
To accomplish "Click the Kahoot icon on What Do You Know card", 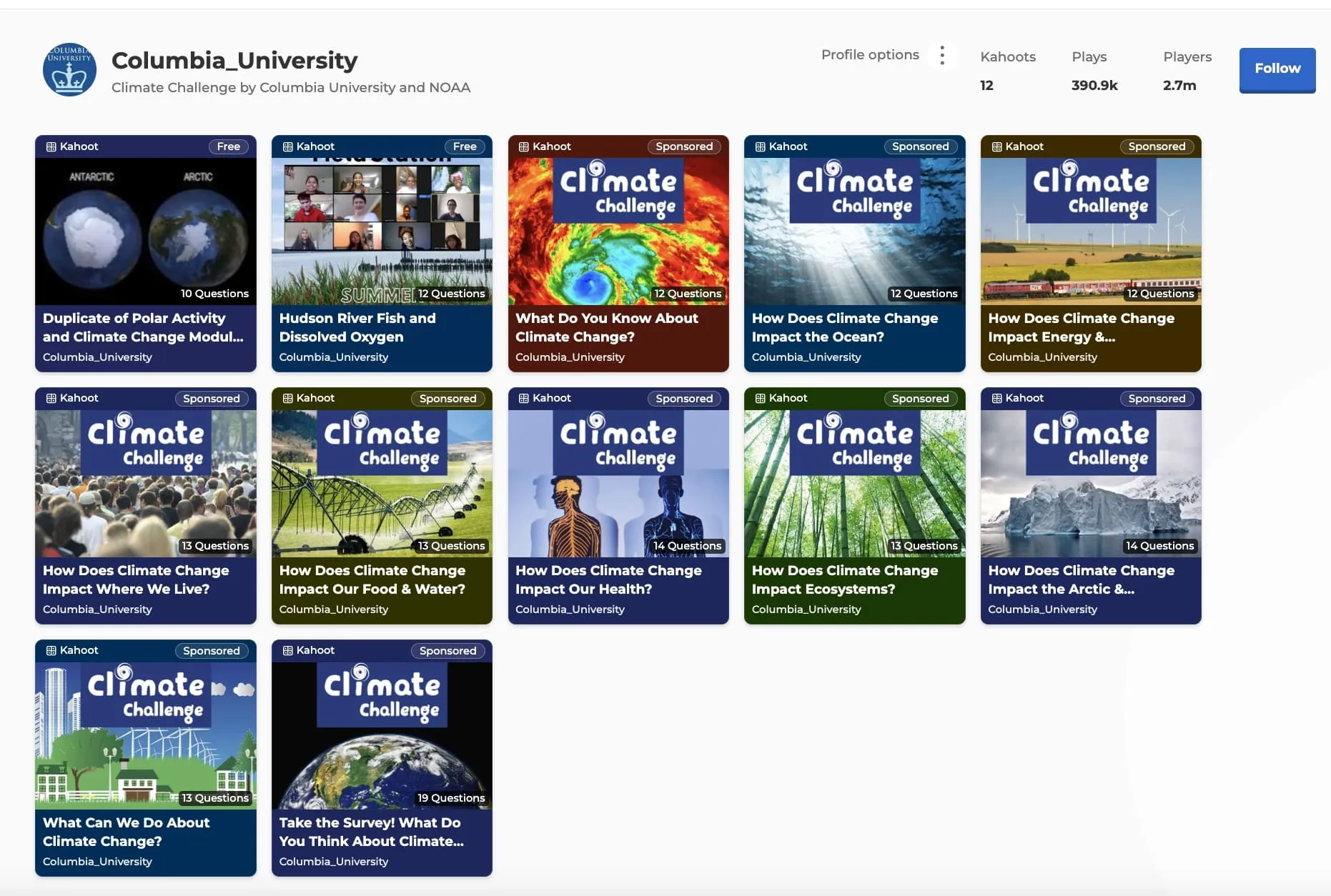I will [524, 146].
